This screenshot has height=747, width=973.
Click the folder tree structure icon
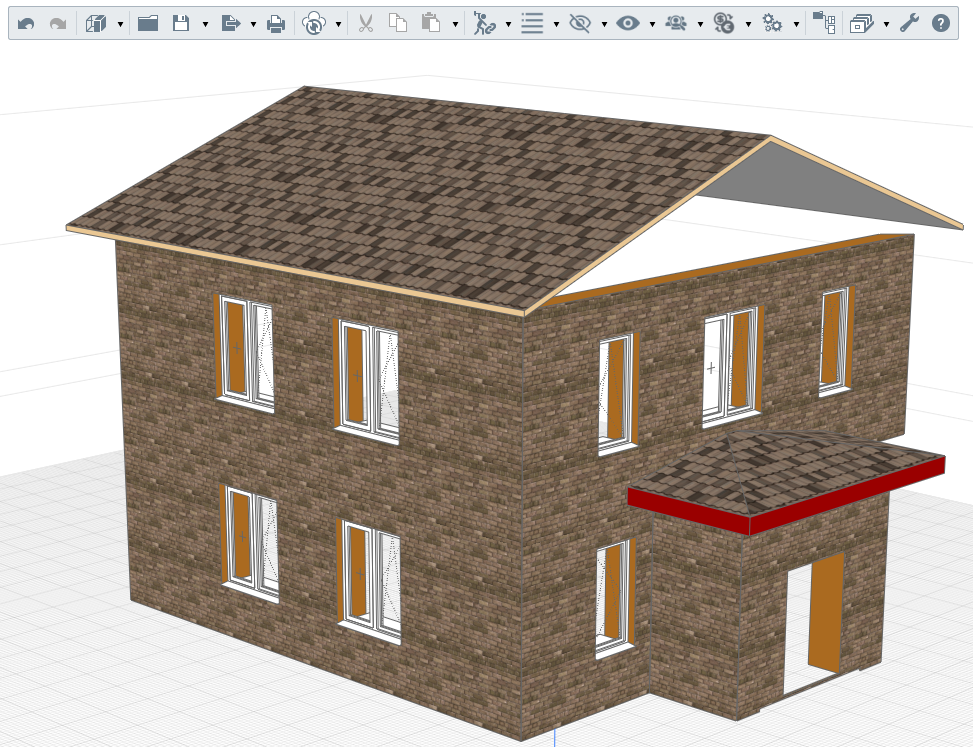pos(824,23)
